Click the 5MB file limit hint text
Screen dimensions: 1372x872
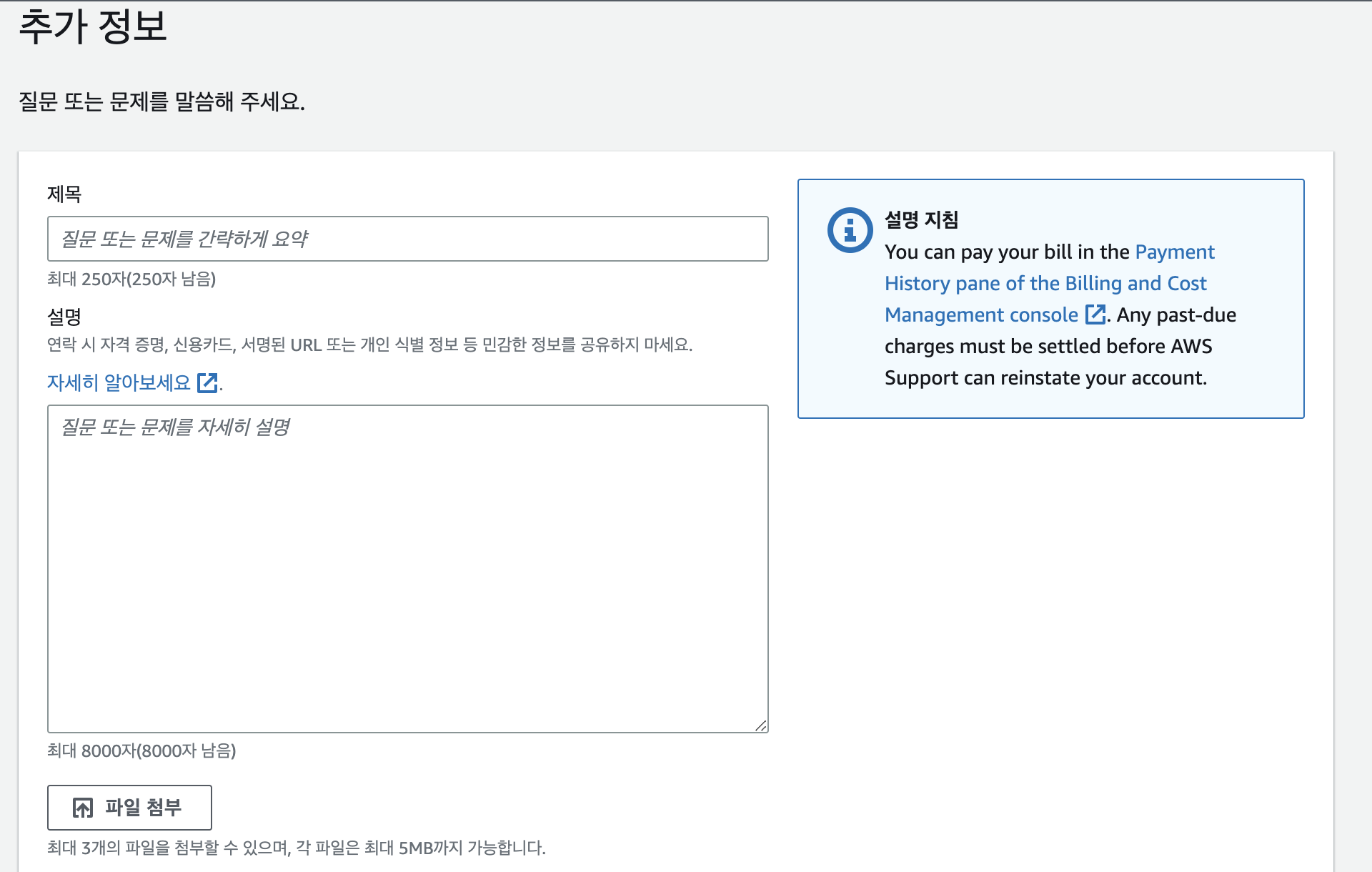(296, 848)
